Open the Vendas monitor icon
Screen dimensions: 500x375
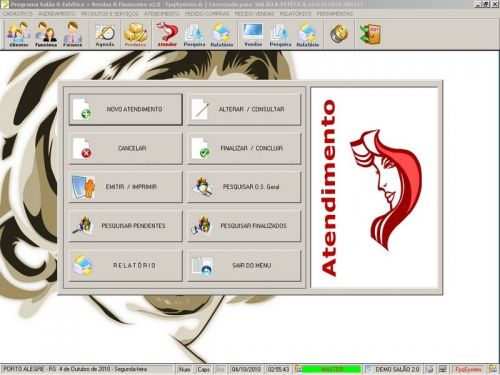253,34
